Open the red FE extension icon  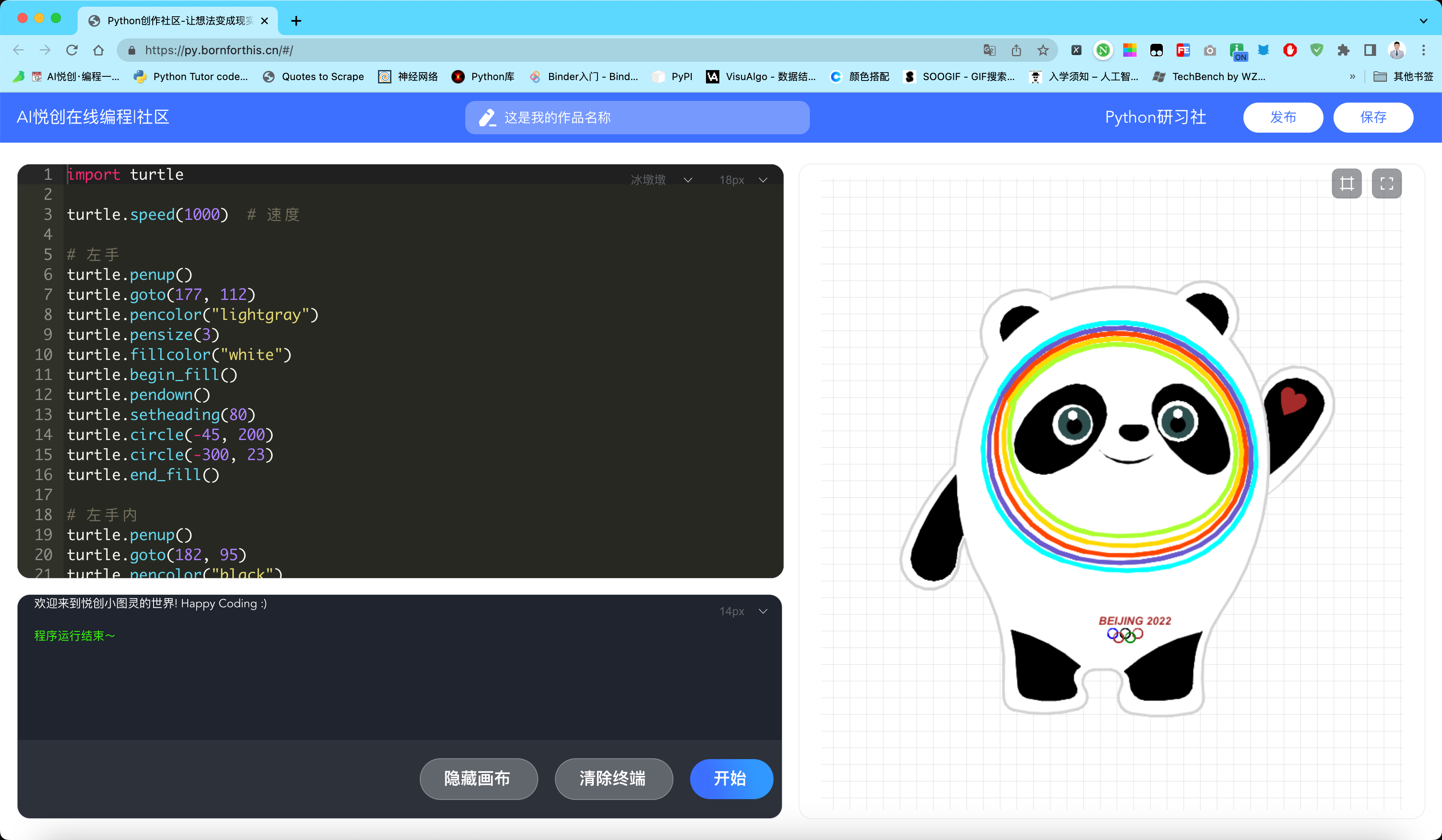click(1183, 50)
